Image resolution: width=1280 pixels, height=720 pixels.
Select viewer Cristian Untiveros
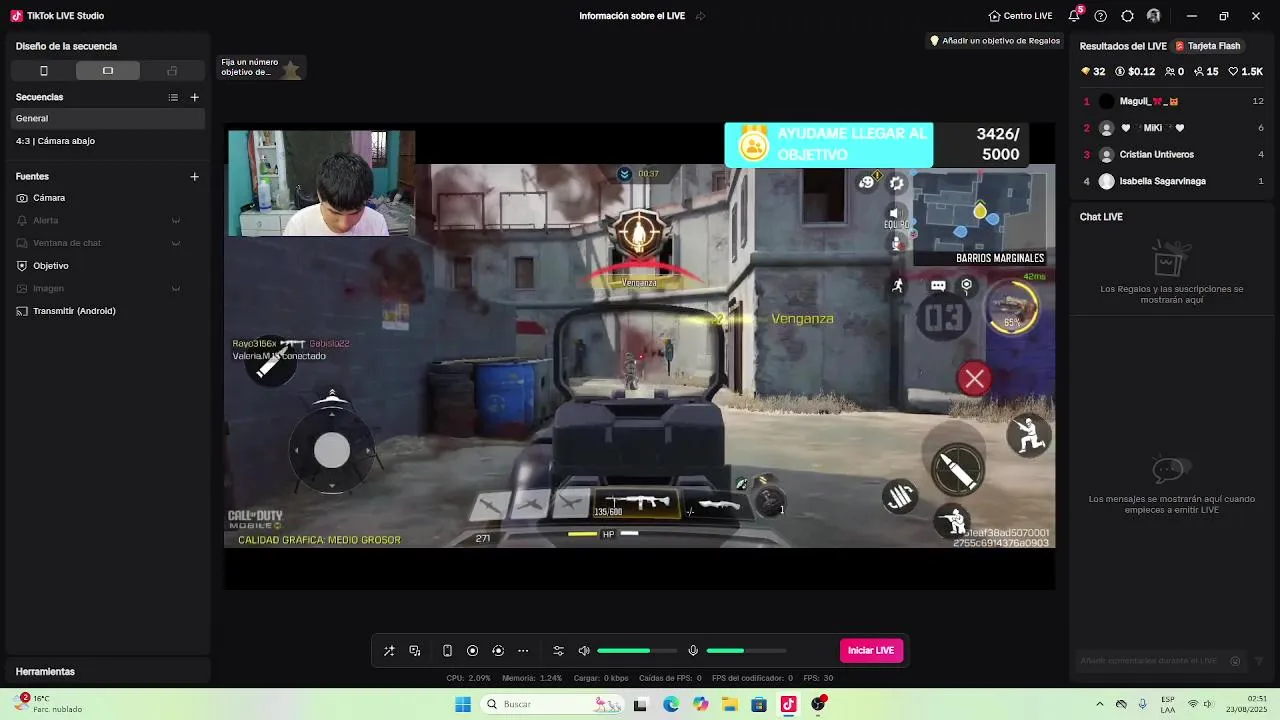click(1174, 154)
